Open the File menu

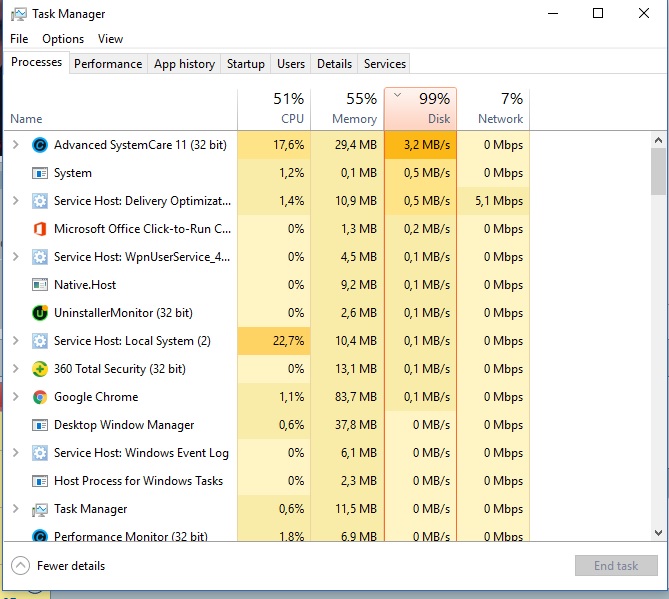19,39
